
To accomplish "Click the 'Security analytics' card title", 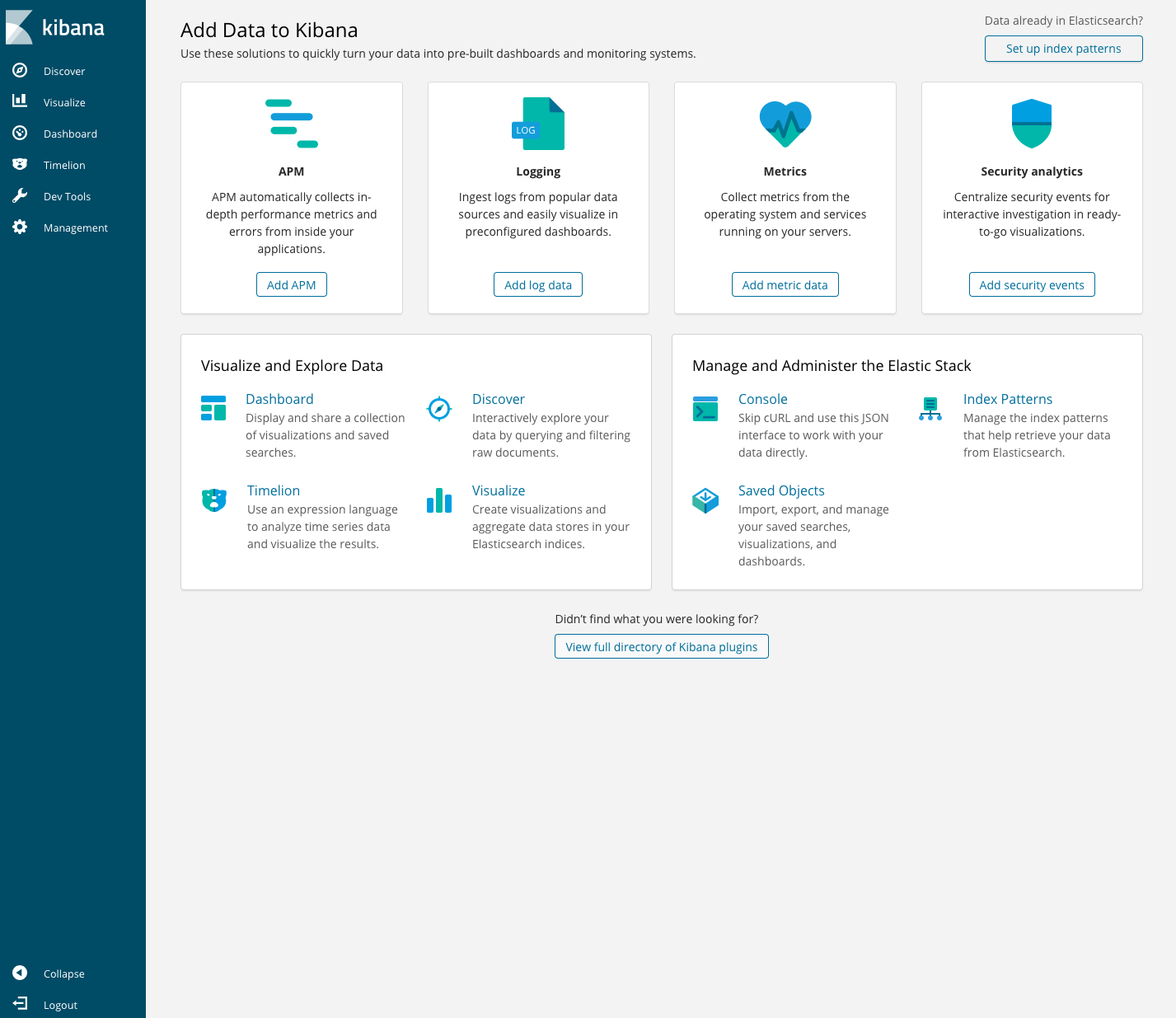I will pos(1032,171).
